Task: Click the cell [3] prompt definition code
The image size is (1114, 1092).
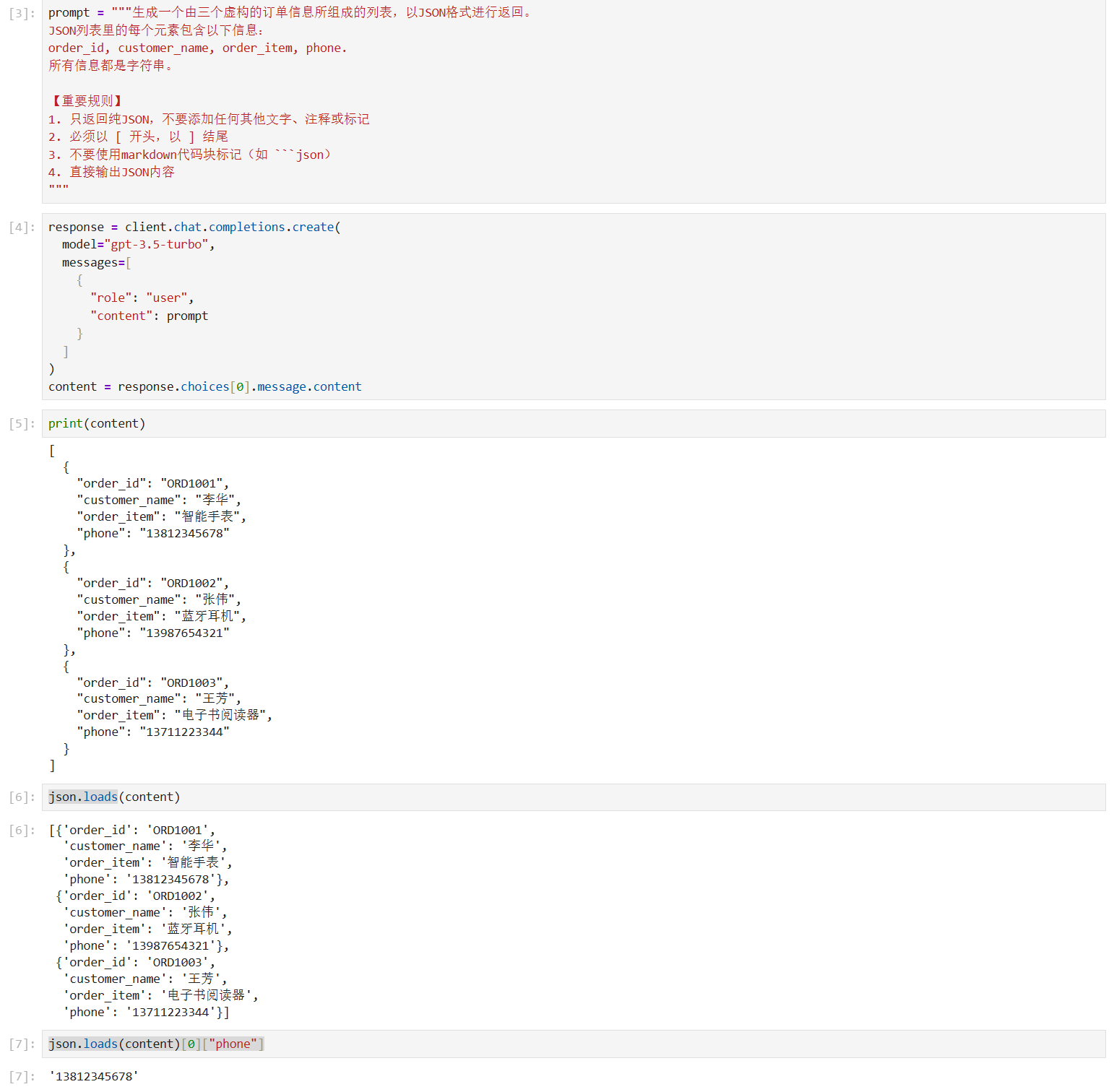Action: 574,101
